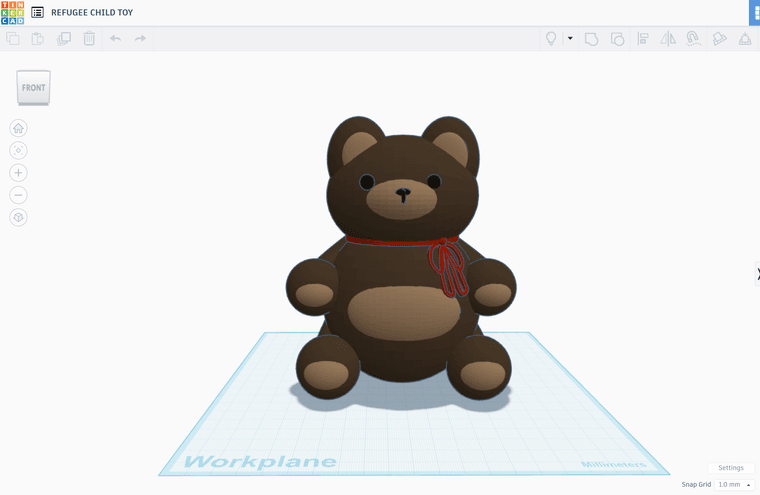Expand the collapsed shapes panel arrow
The width and height of the screenshot is (760, 495).
757,274
